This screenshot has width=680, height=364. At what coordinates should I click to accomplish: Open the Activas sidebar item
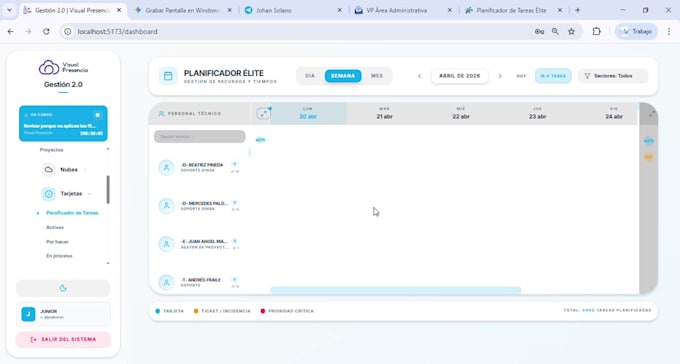point(55,227)
